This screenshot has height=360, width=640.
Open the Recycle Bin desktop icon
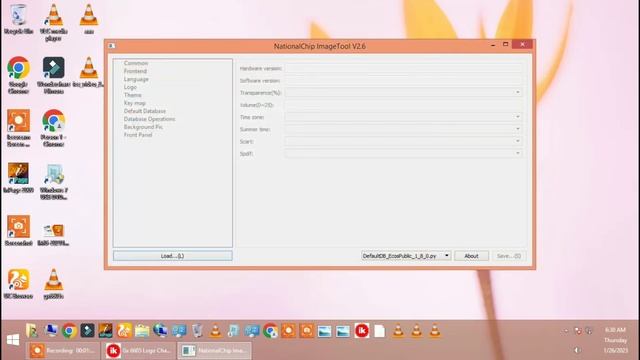coord(18,18)
